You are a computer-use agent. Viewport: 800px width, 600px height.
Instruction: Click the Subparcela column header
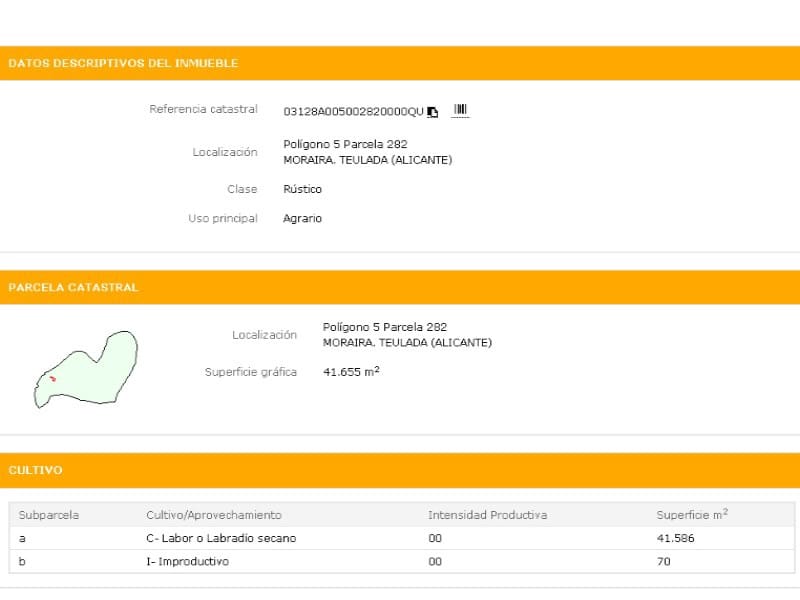coord(49,515)
